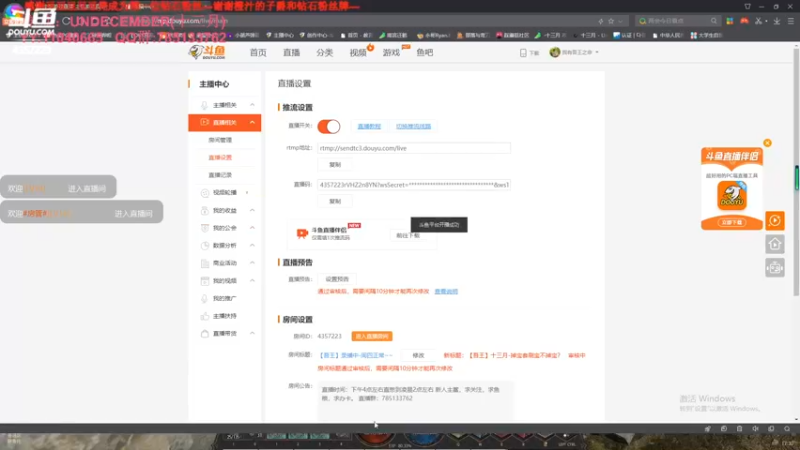Open the 首页 home tab
Screen dimensions: 800x450
click(x=258, y=53)
